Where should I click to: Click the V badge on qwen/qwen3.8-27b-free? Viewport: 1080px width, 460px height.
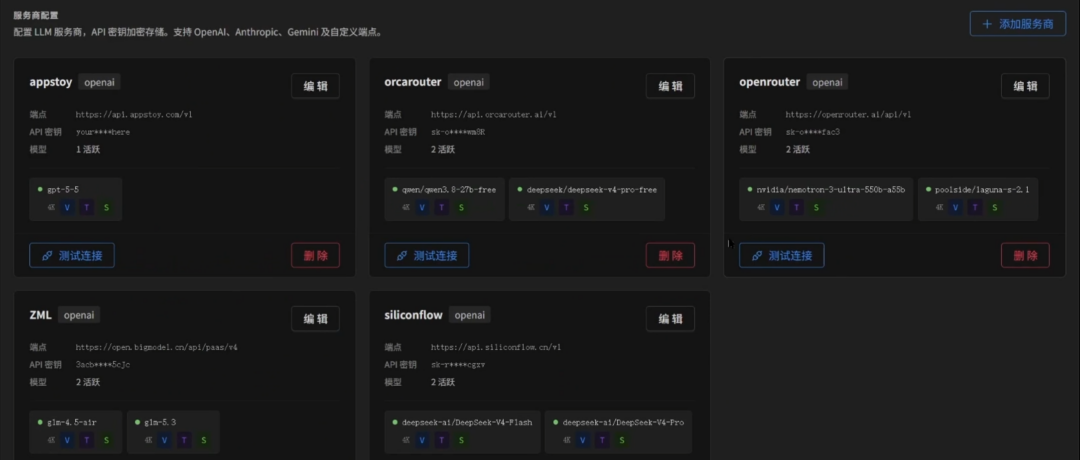[422, 207]
